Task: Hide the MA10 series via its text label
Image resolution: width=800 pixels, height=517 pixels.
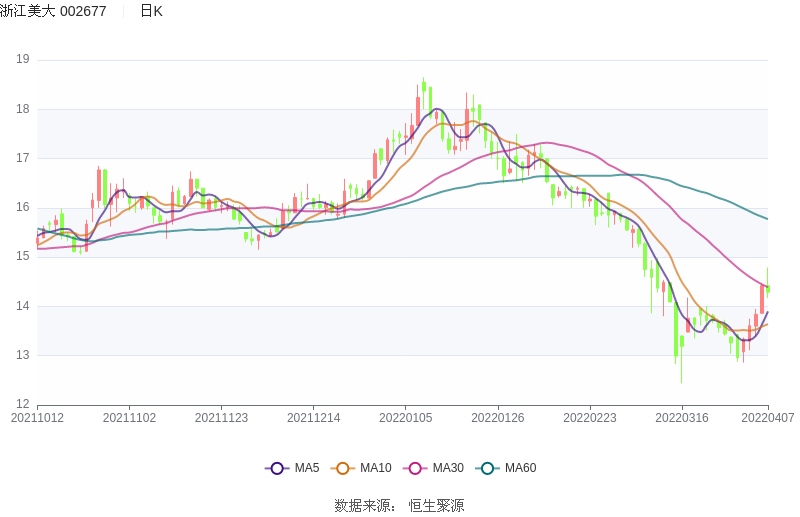Action: coord(376,468)
